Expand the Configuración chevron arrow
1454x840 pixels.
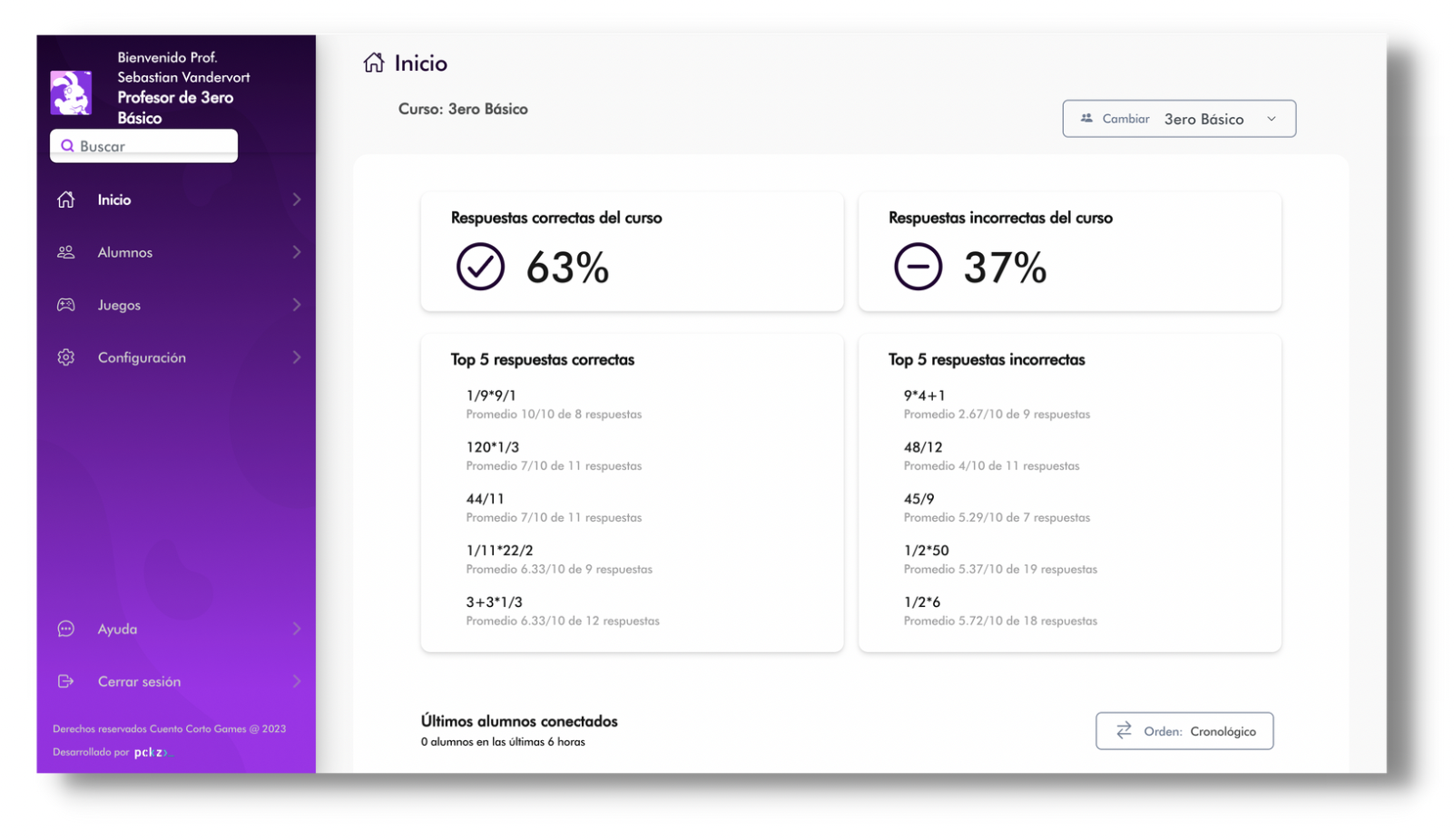click(x=297, y=357)
